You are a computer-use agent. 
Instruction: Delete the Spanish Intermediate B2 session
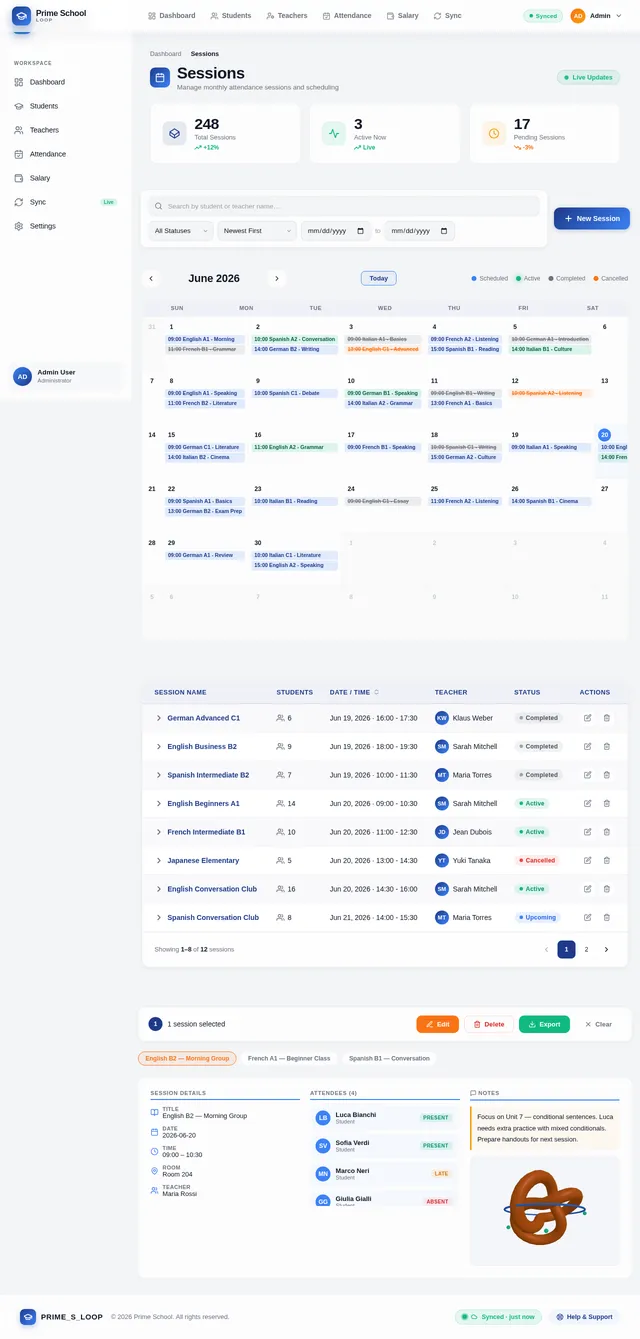click(x=607, y=775)
